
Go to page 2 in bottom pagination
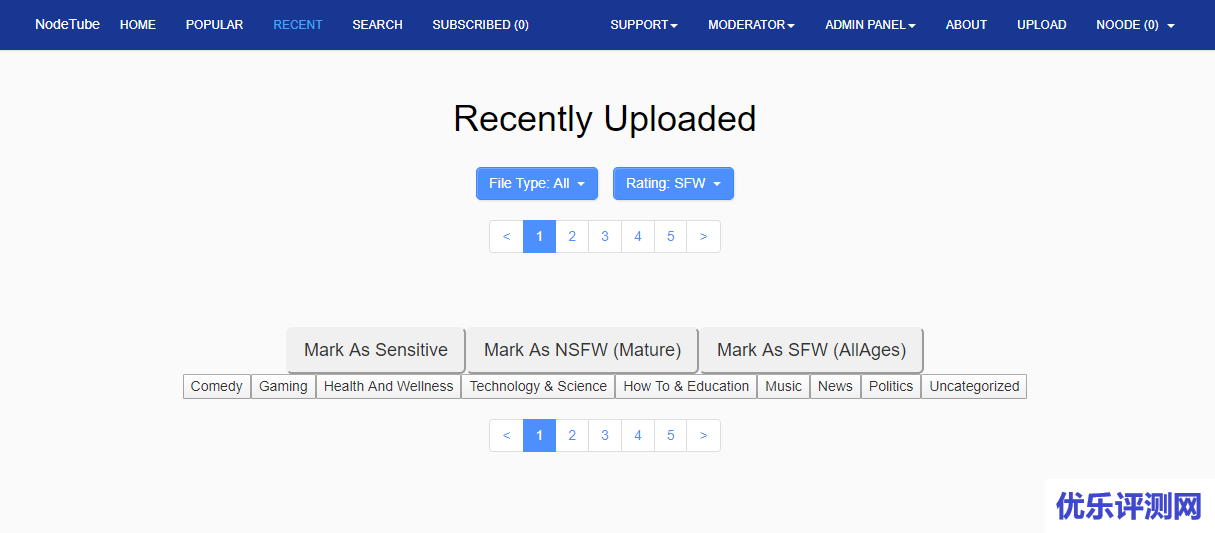click(572, 436)
